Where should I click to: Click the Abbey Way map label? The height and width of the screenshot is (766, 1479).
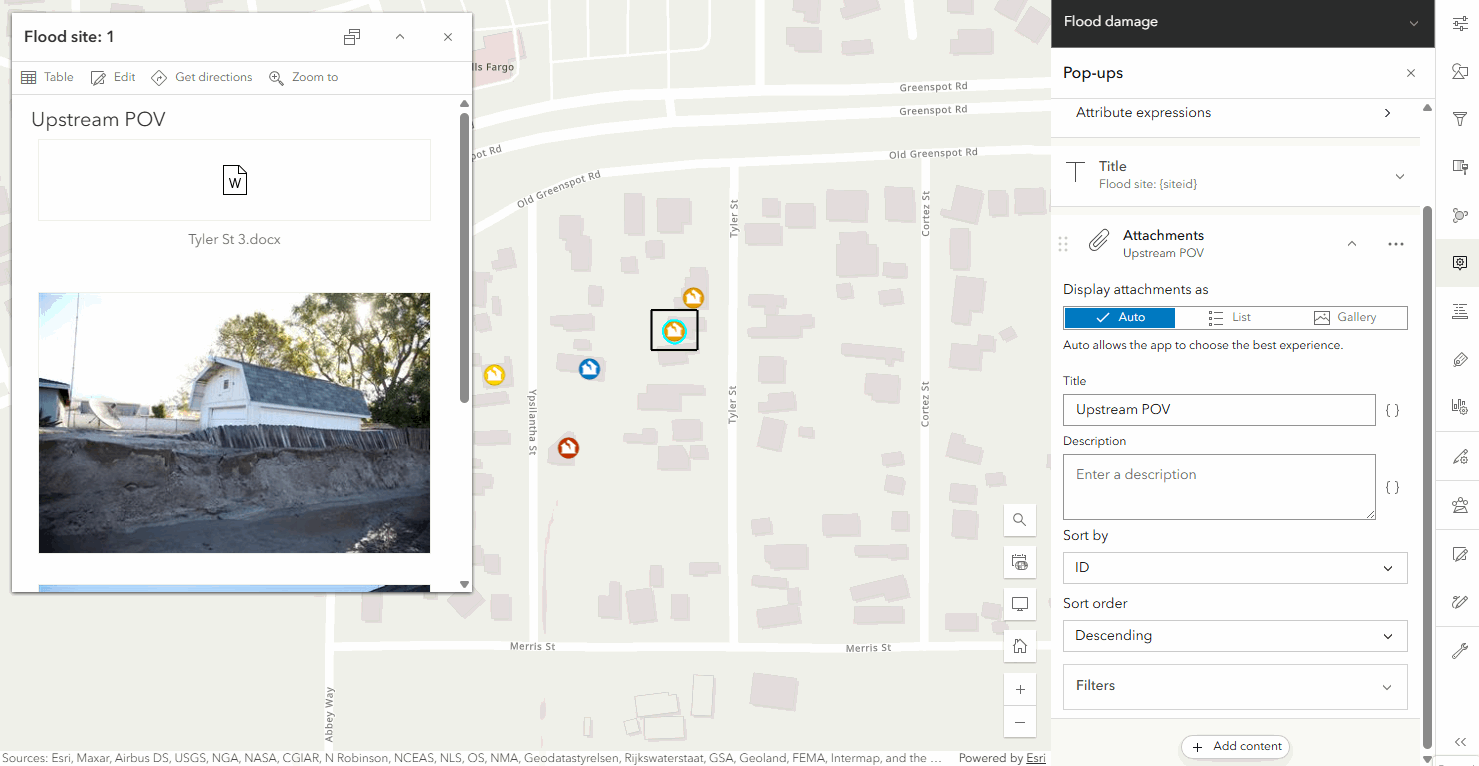click(x=330, y=714)
